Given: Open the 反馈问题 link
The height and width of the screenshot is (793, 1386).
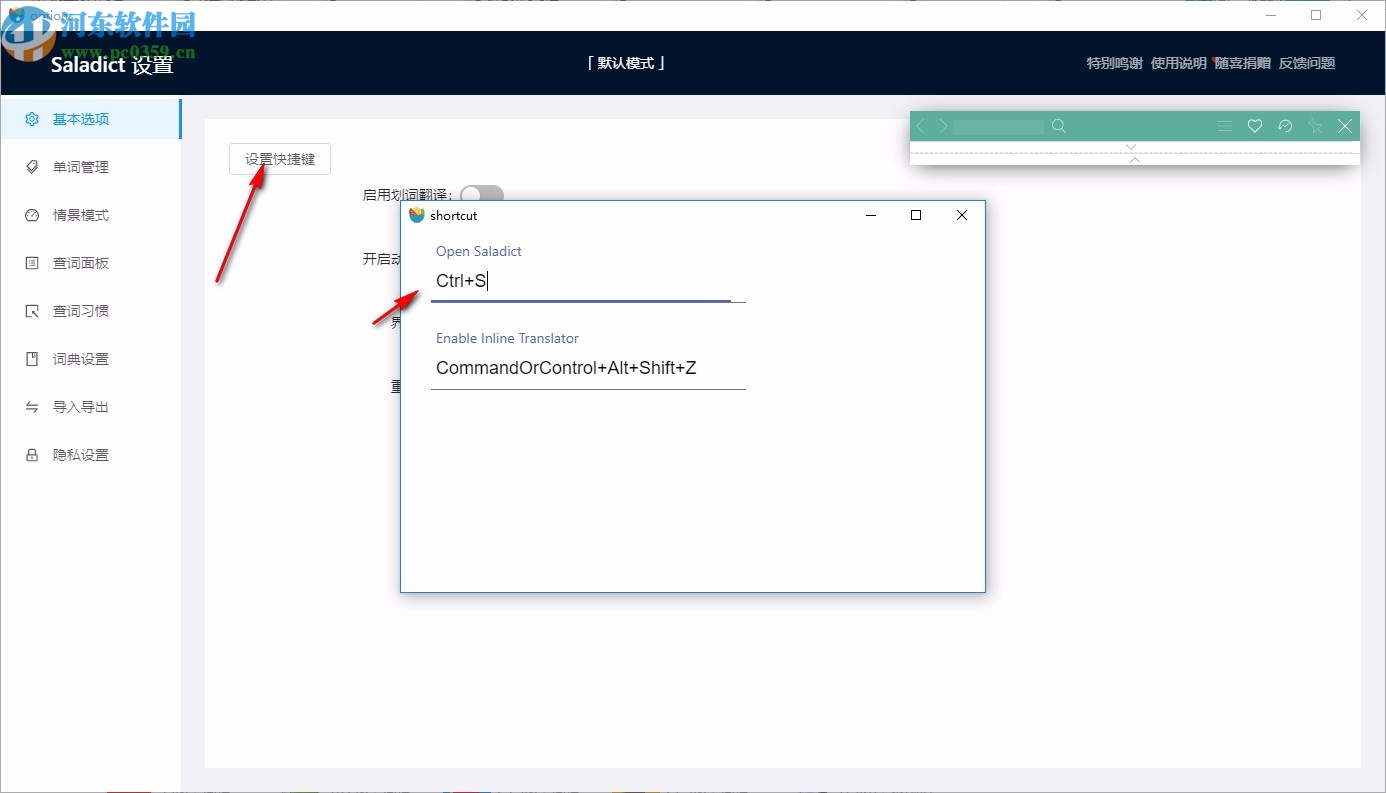Looking at the screenshot, I should (1307, 63).
